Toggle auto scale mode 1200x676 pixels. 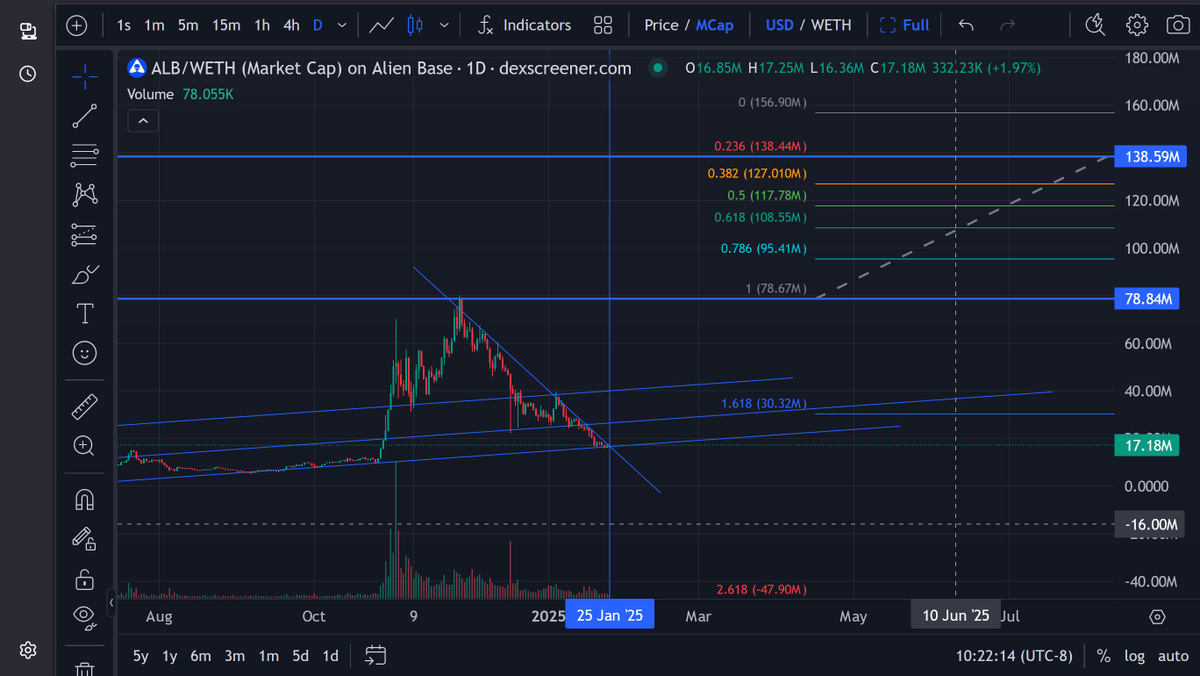(x=1173, y=656)
